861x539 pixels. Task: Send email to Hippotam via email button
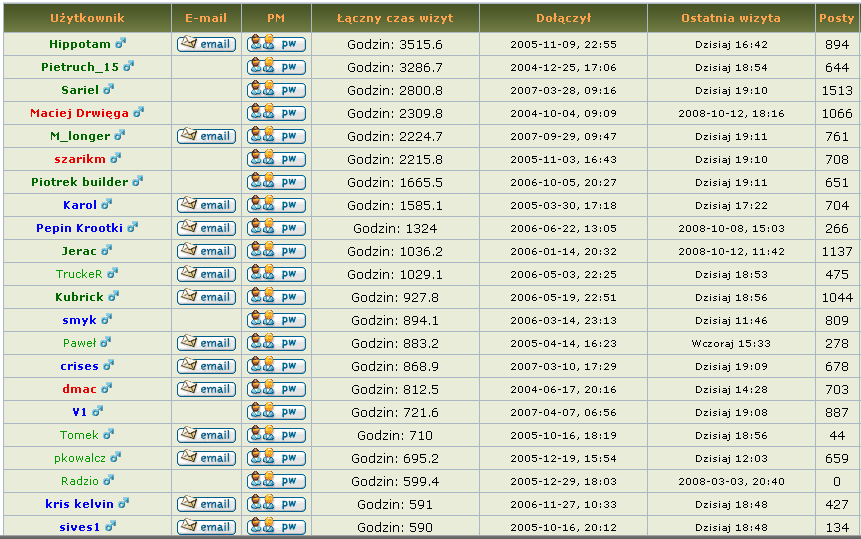[206, 44]
